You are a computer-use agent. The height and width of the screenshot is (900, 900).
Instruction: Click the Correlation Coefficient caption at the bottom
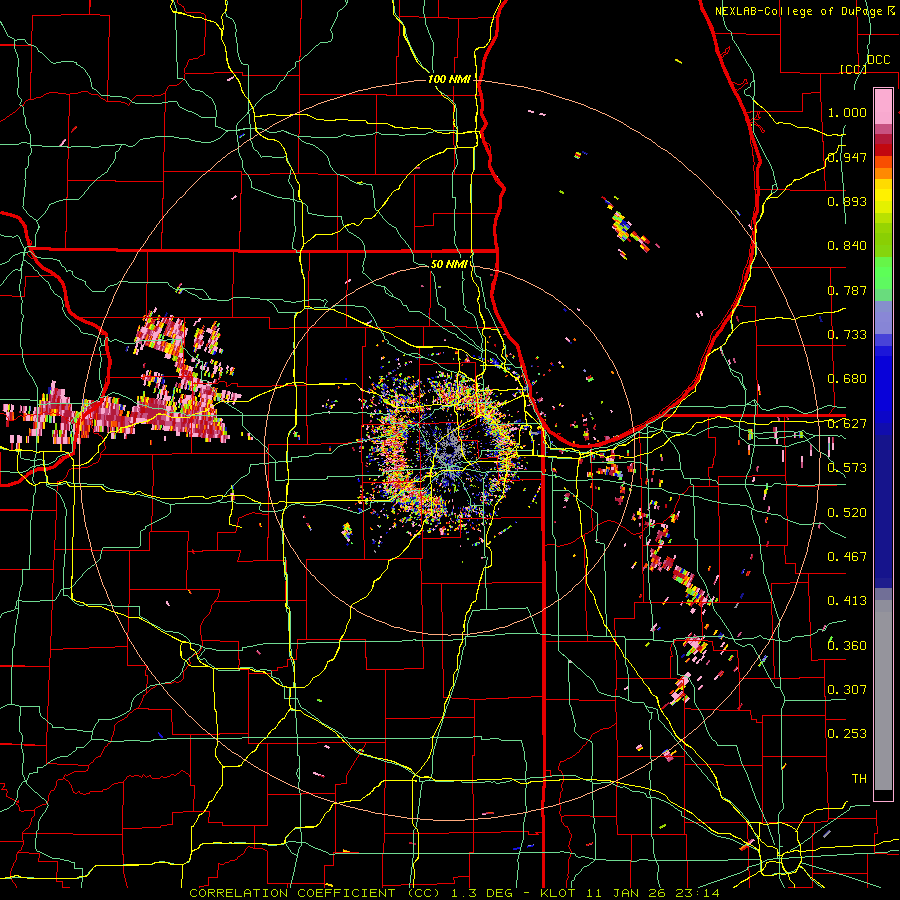click(454, 893)
